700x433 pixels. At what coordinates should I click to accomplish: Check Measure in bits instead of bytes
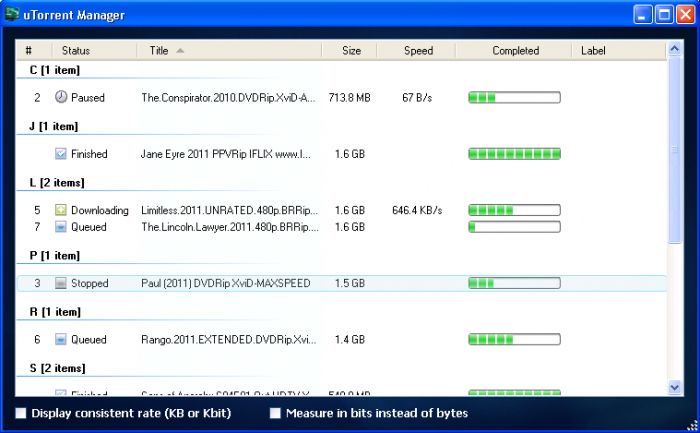[x=275, y=413]
